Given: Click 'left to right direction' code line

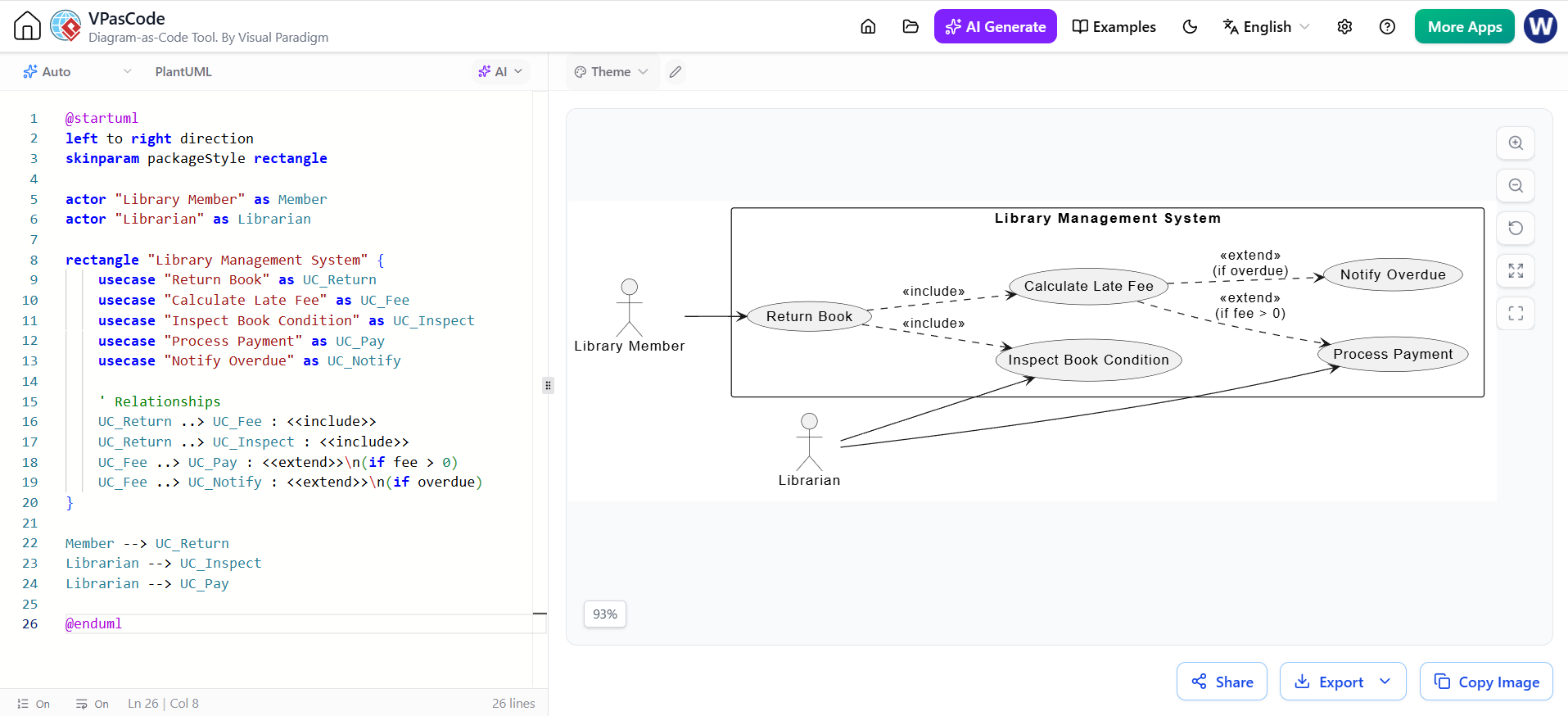Looking at the screenshot, I should click(160, 138).
